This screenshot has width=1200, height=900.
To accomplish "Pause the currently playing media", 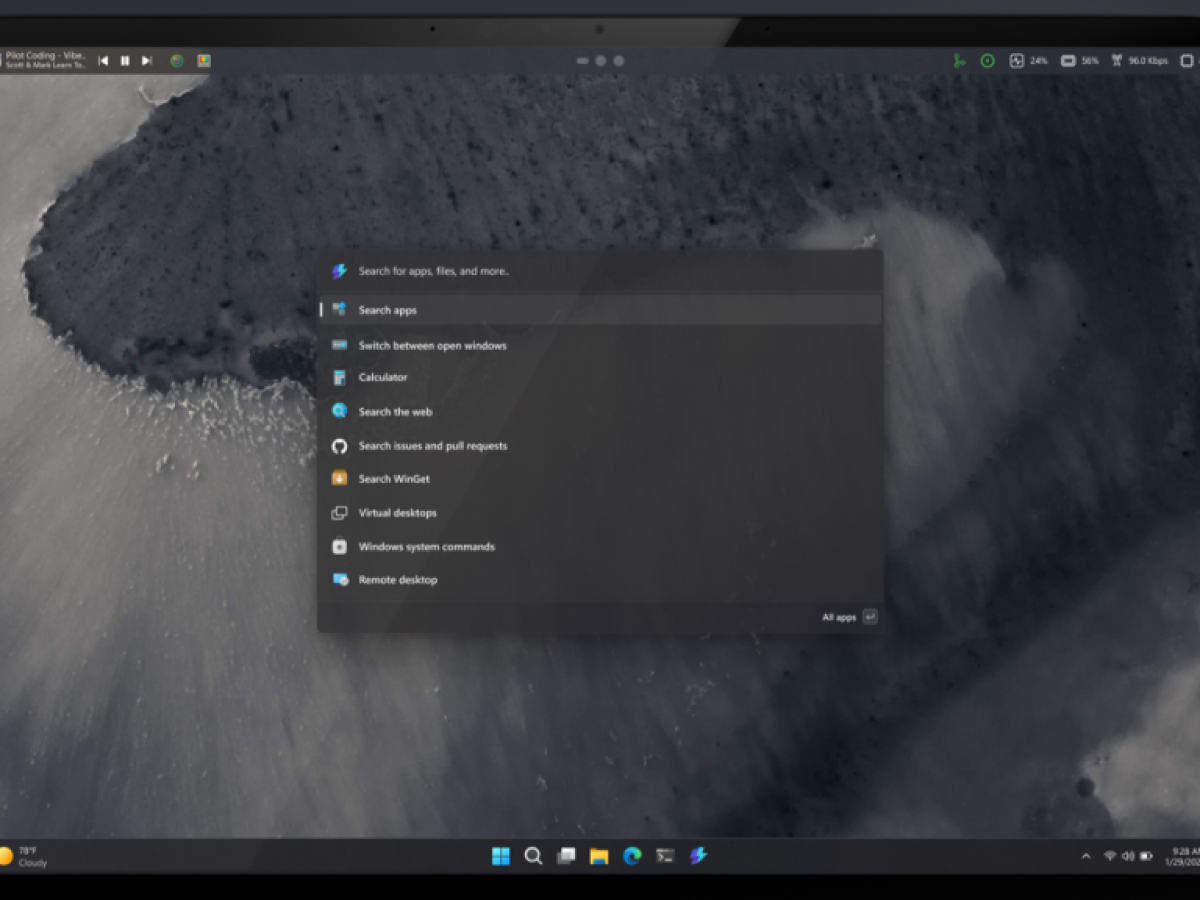I will pos(125,61).
